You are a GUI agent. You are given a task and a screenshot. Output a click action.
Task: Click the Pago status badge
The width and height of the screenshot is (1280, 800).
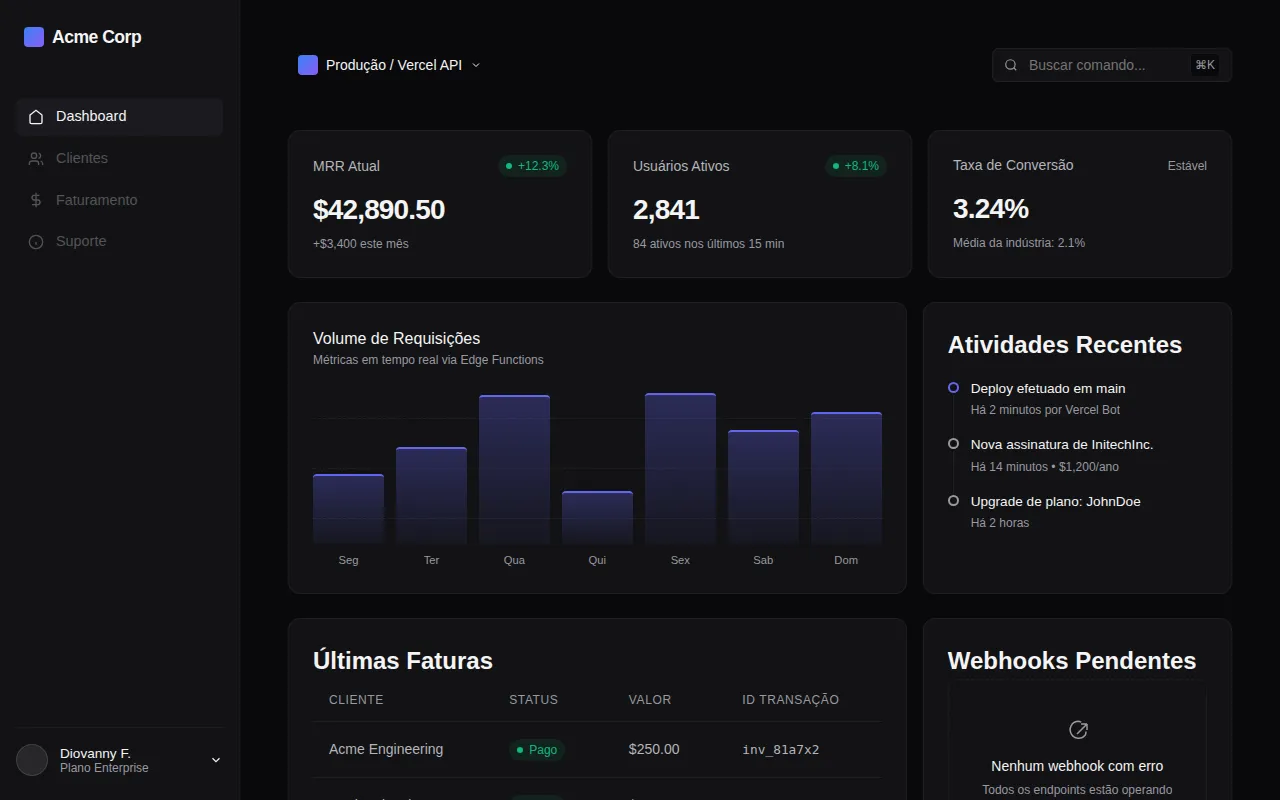[537, 750]
